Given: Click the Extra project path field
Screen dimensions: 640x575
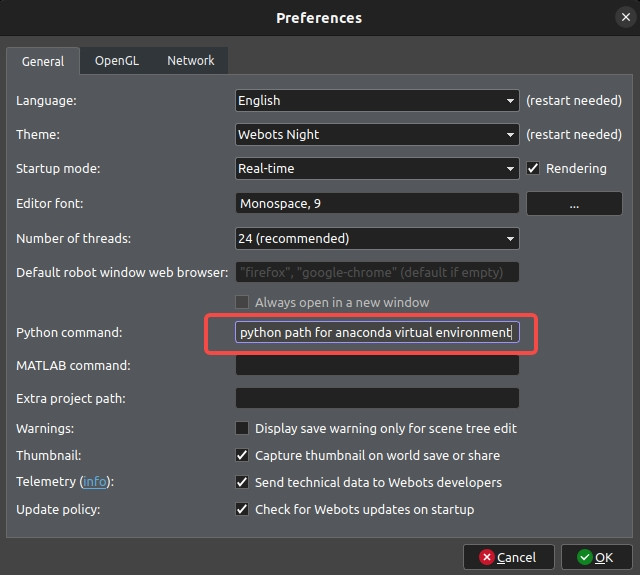Looking at the screenshot, I should pyautogui.click(x=377, y=398).
